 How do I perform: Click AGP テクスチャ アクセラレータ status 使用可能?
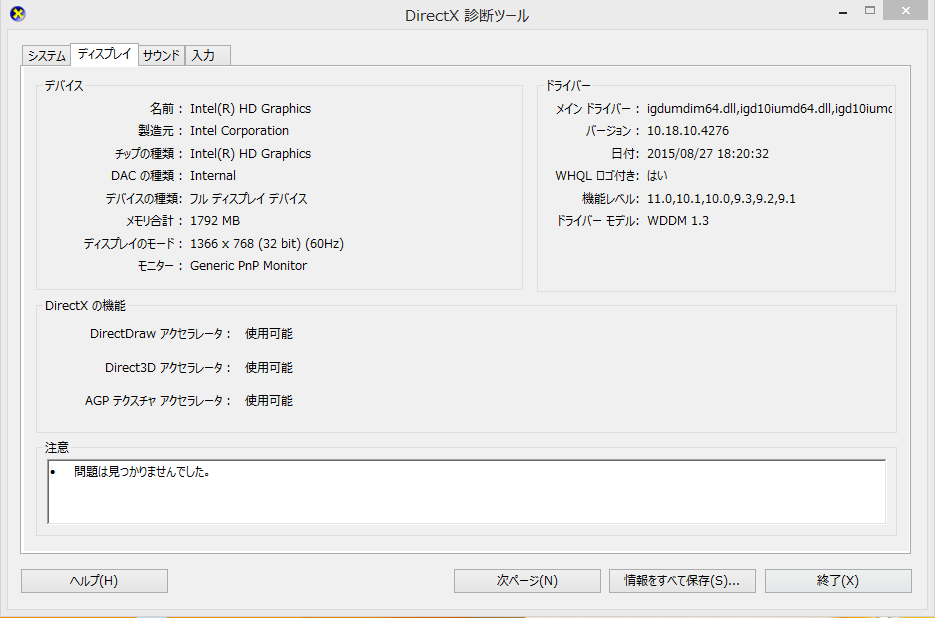click(x=269, y=400)
